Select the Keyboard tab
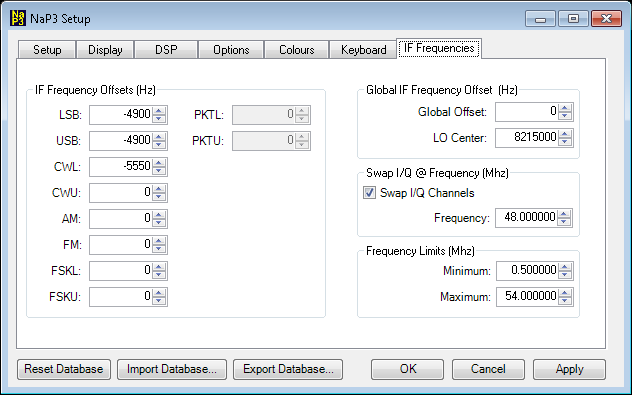Screen dimensions: 632x395 coord(363,50)
